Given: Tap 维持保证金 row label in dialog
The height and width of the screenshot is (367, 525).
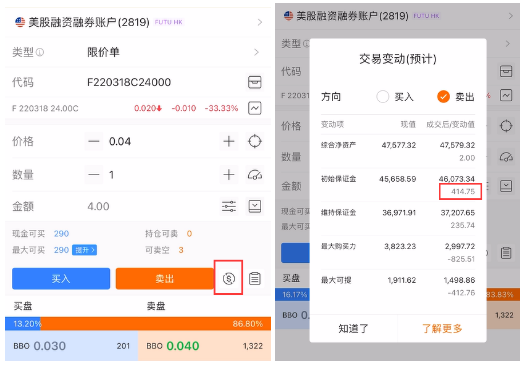Looking at the screenshot, I should pos(338,213).
